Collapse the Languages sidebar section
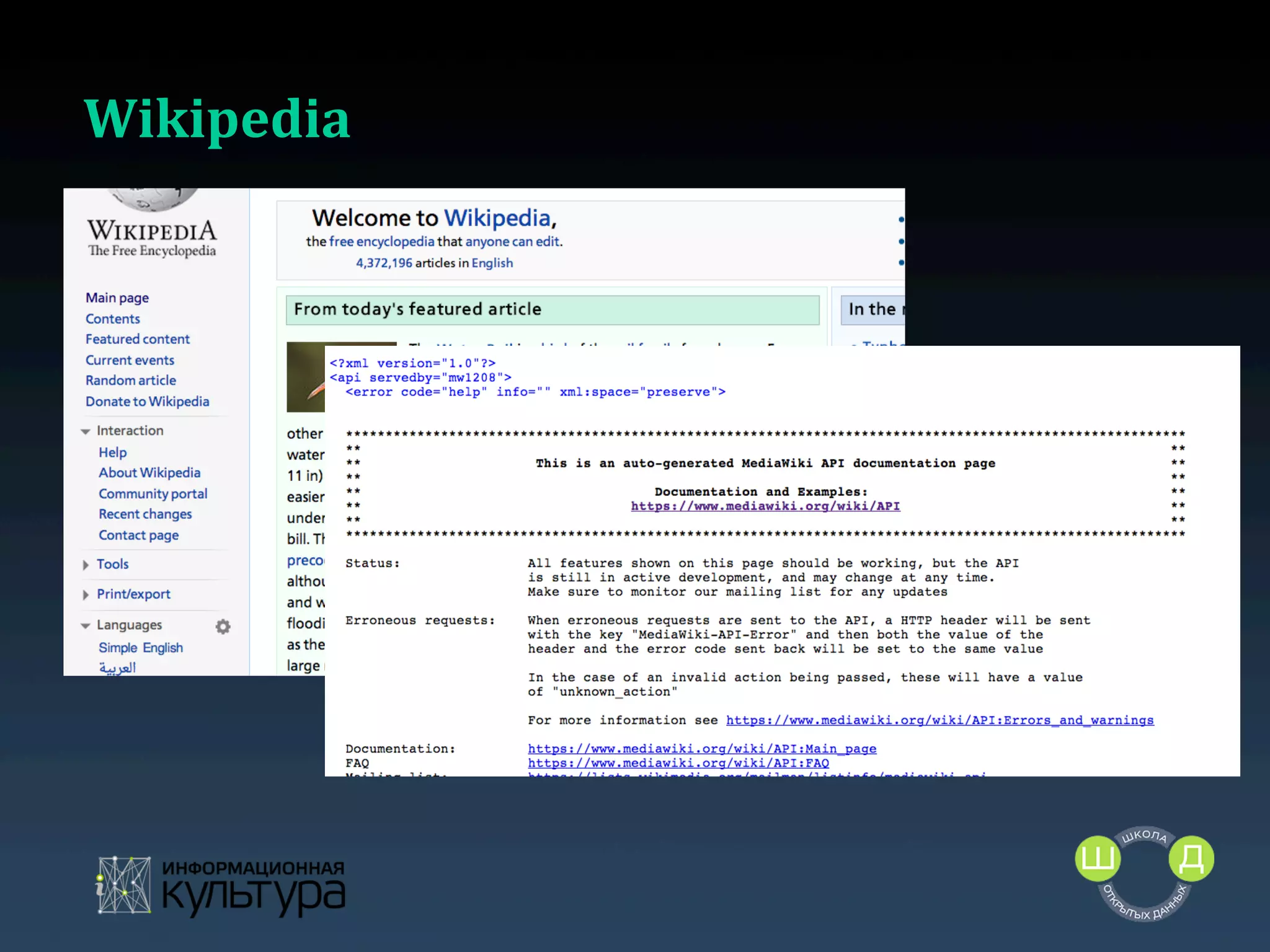1270x952 pixels. point(86,626)
